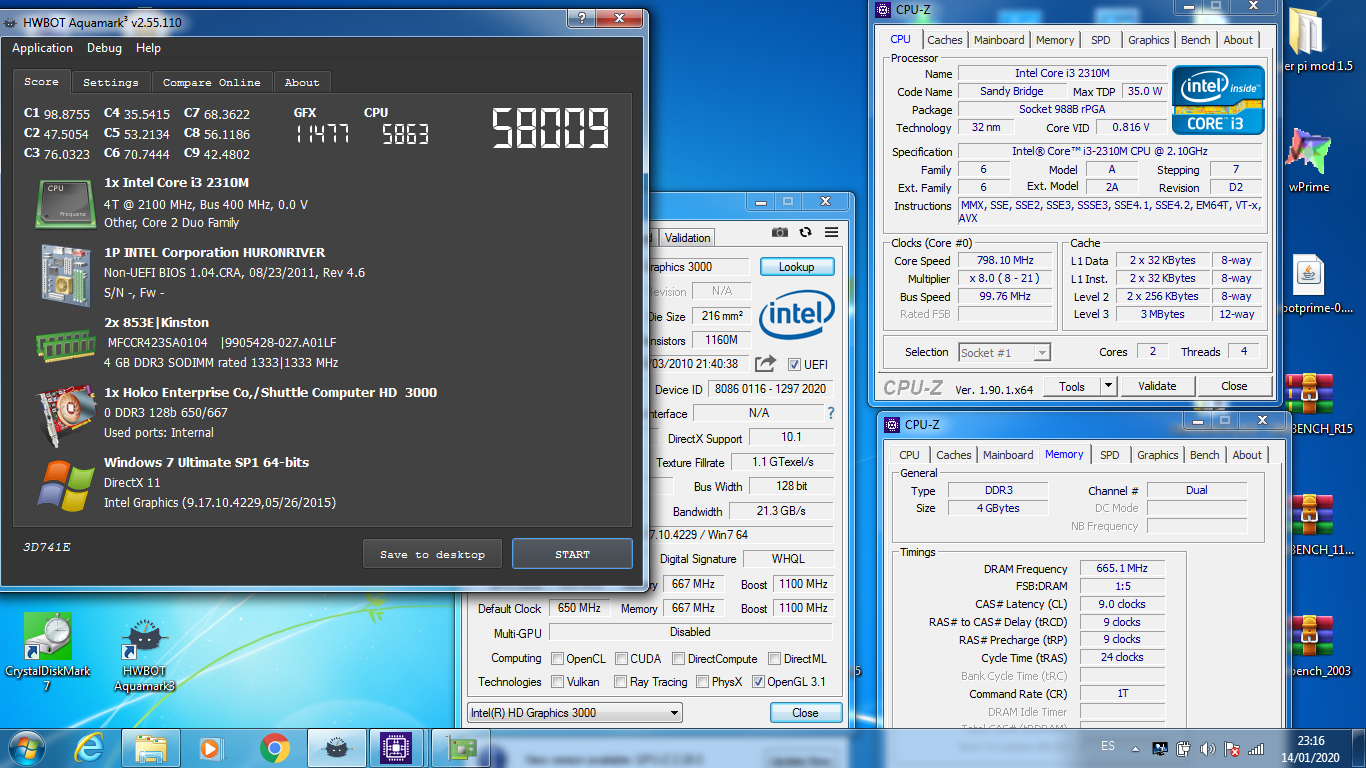This screenshot has width=1366, height=768.
Task: Click the CPU chip icon in Aquamark
Action: tap(66, 202)
